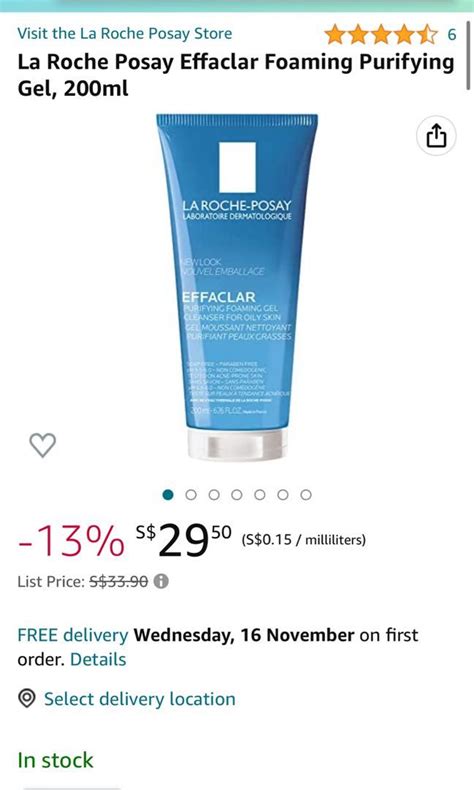Jump to the last image dot
Viewport: 474px width, 790px height.
[x=306, y=495]
